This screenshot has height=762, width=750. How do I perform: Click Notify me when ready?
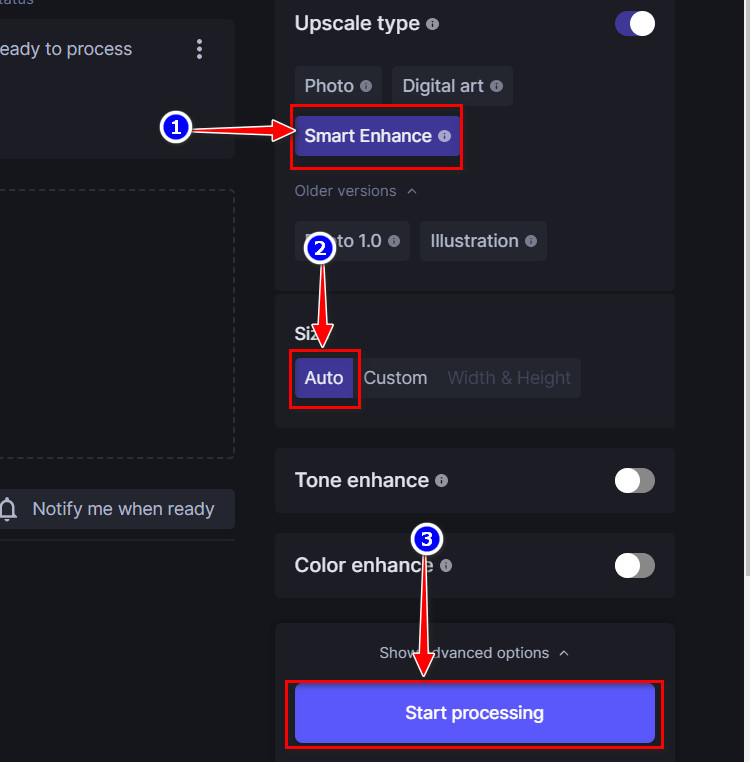click(x=123, y=509)
